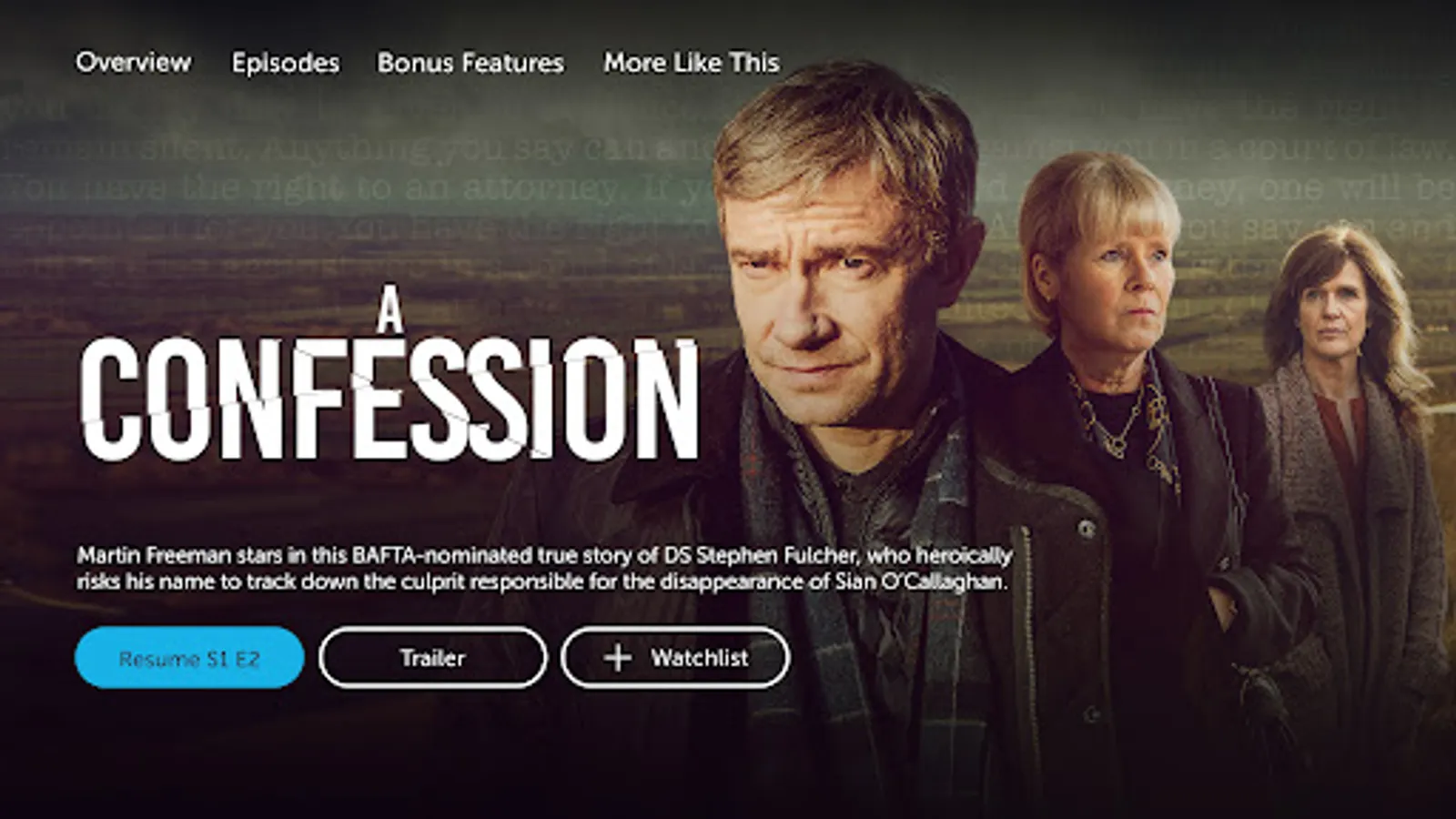Click the small letter A above Confession
This screenshot has height=819, width=1456.
point(390,314)
